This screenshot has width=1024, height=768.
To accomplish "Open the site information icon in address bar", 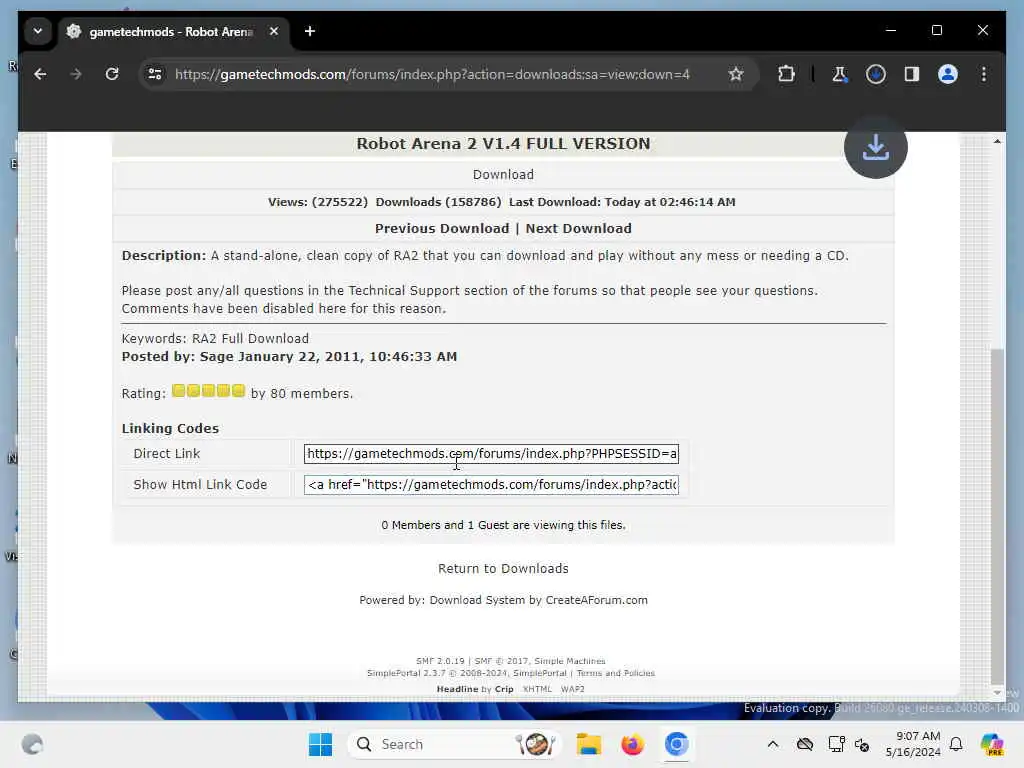I will (x=155, y=74).
